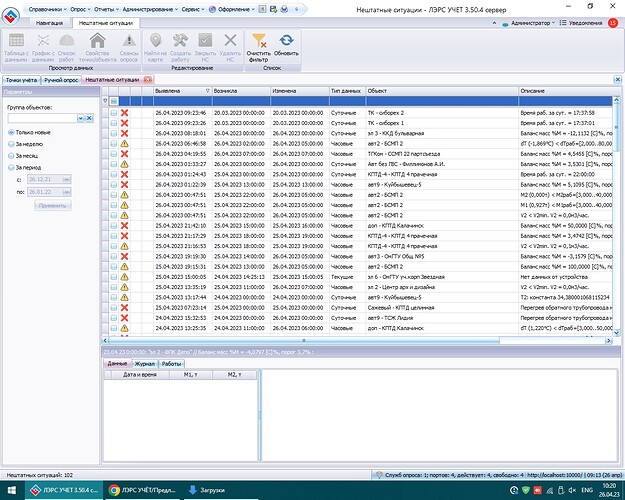Open the Группа объектов dropdown
This screenshot has width=625, height=500.
tap(81, 118)
